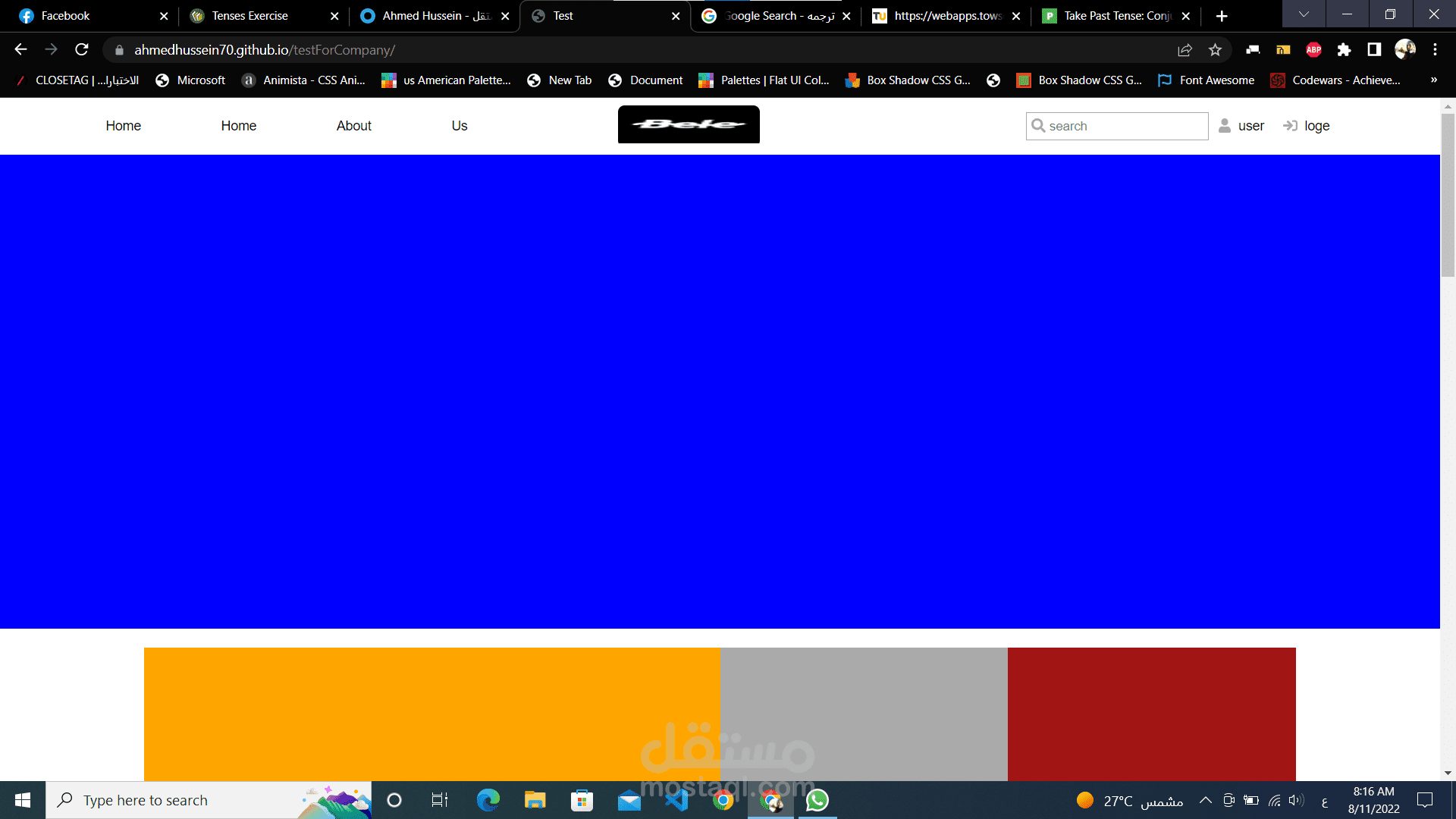Screen dimensions: 1456x819
Task: Open WhatsApp from the taskbar
Action: 817,799
